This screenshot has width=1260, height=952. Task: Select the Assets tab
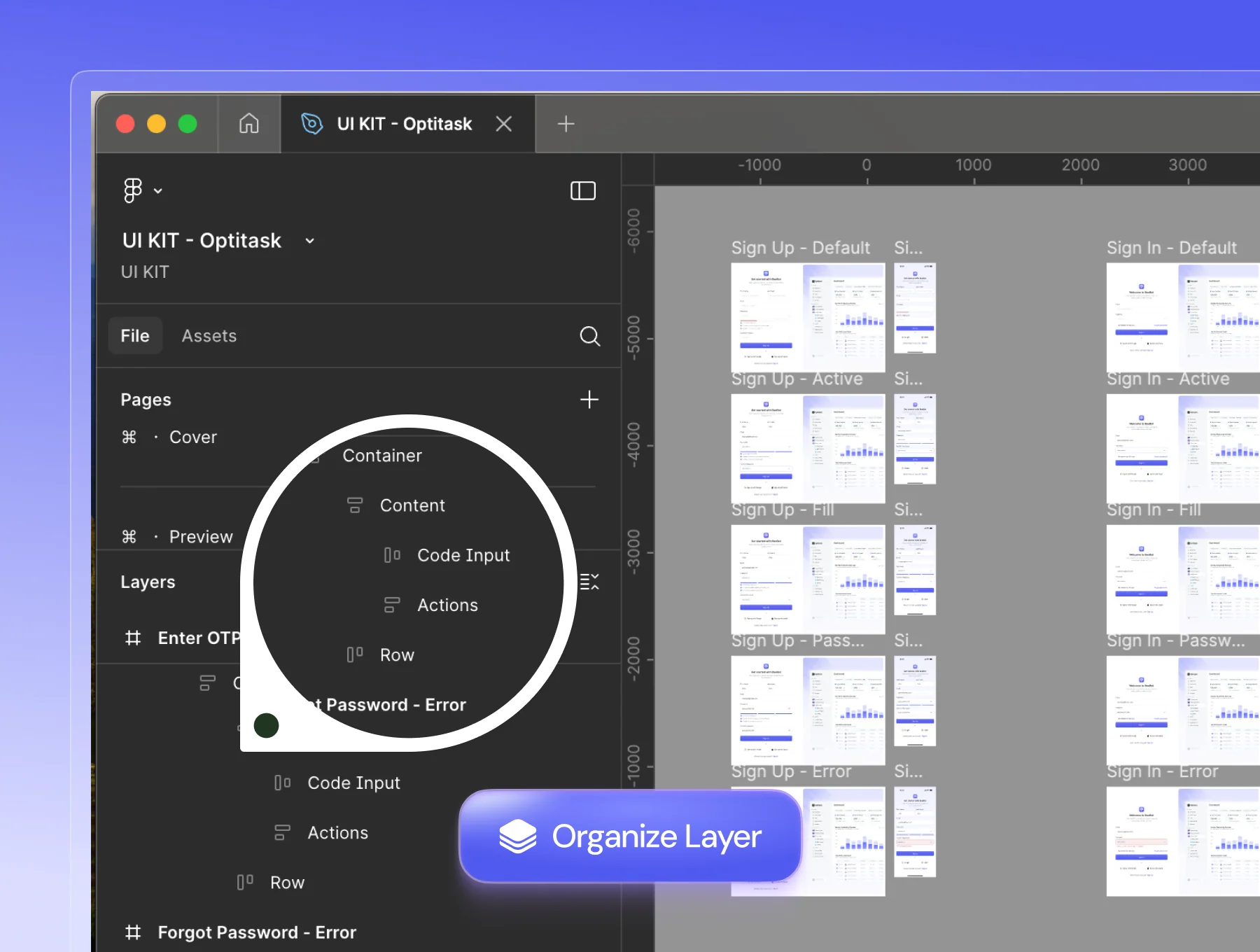[x=209, y=336]
